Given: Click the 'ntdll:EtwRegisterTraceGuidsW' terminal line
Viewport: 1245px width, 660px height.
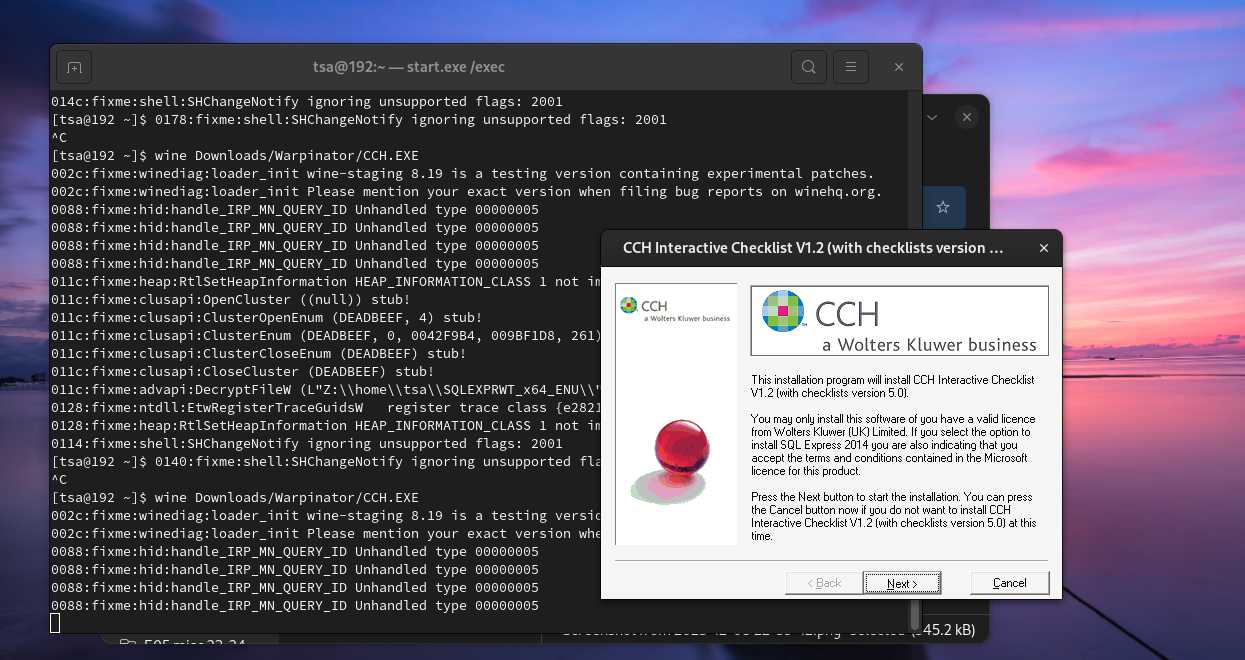Looking at the screenshot, I should (326, 408).
